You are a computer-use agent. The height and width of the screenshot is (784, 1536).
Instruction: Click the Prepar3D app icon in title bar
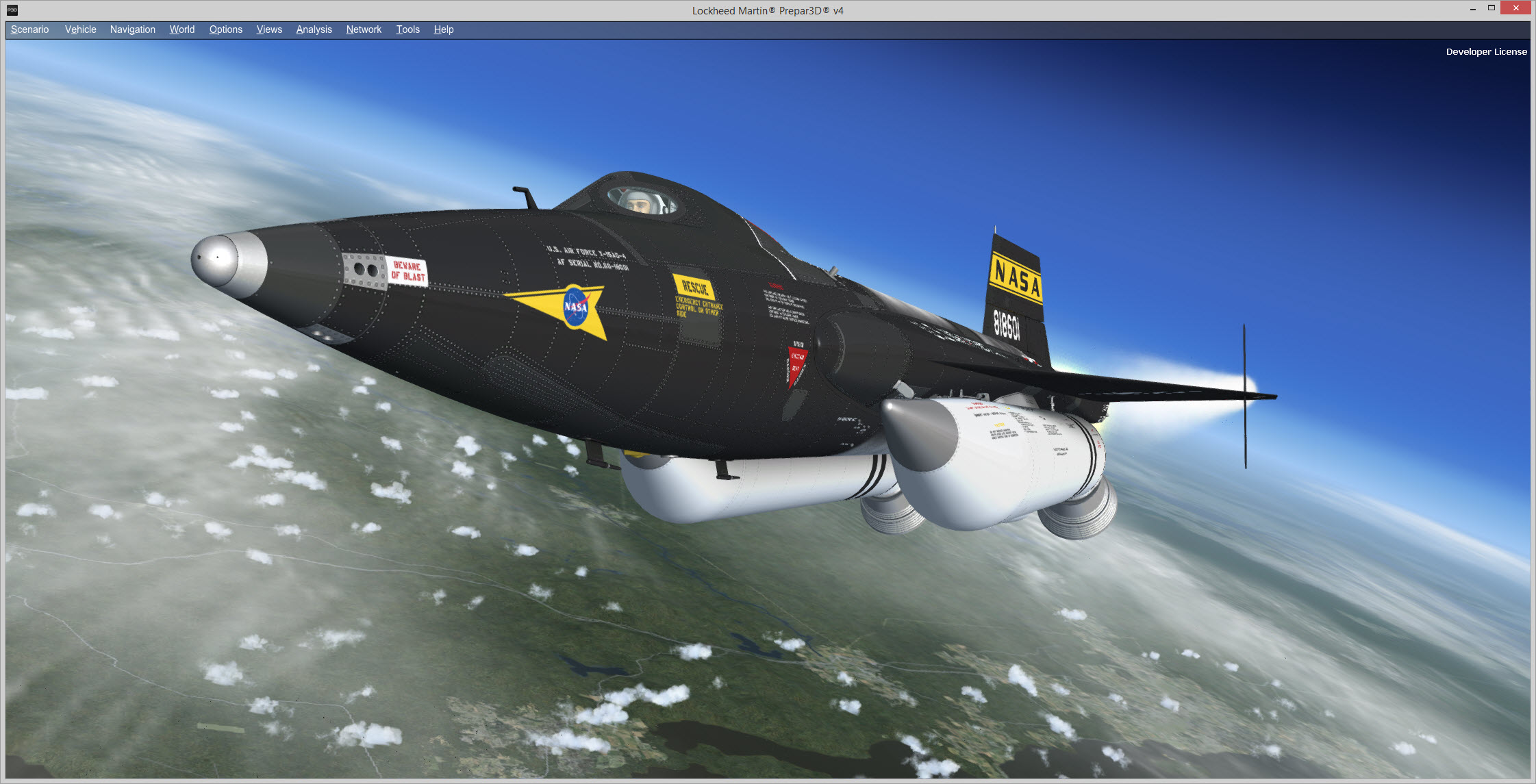point(12,10)
